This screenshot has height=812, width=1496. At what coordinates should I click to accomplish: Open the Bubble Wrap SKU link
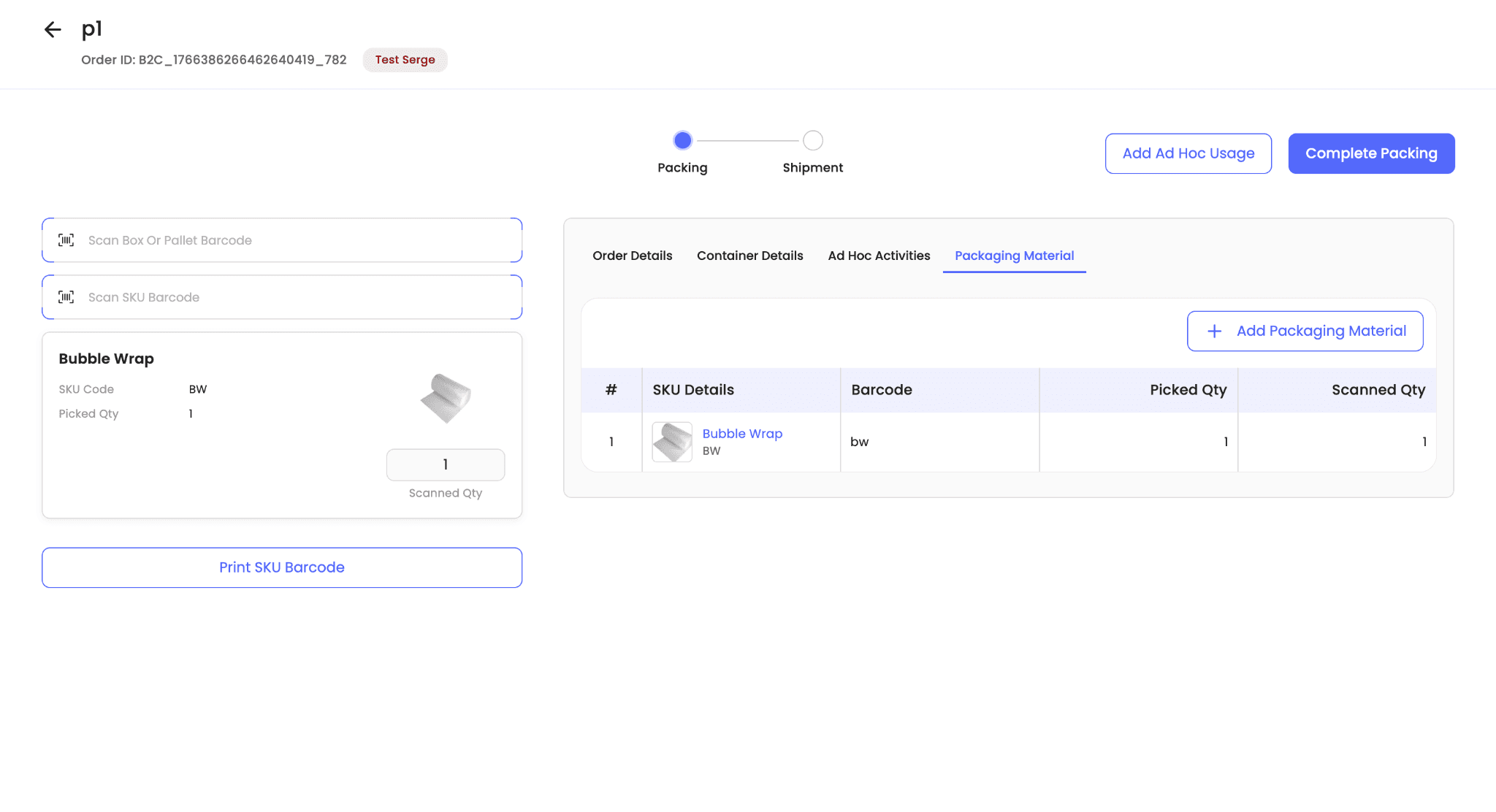[742, 434]
